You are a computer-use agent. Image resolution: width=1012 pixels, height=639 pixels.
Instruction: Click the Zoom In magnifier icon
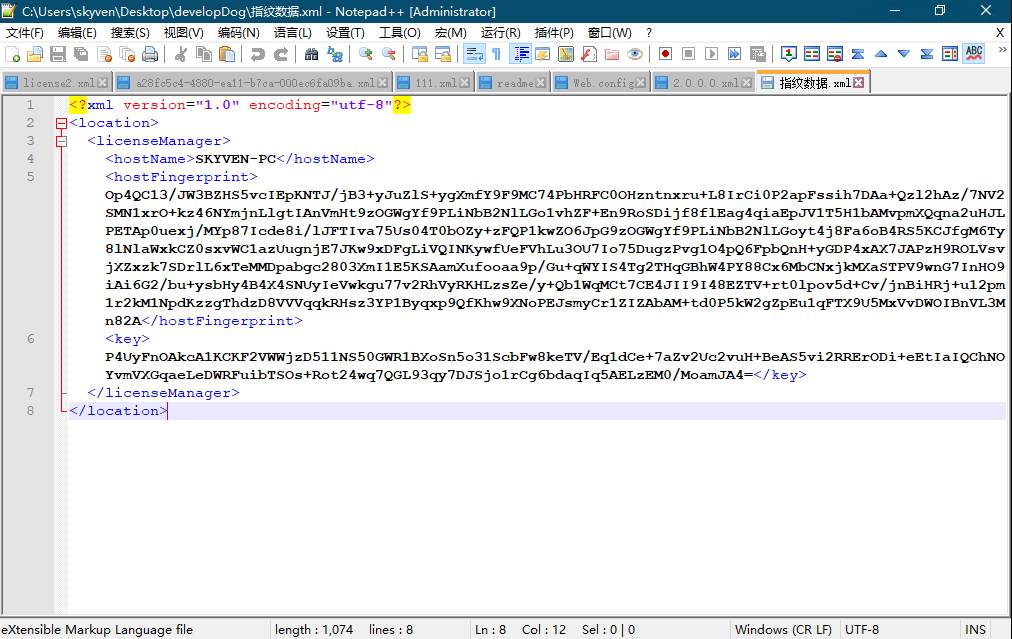(x=365, y=54)
